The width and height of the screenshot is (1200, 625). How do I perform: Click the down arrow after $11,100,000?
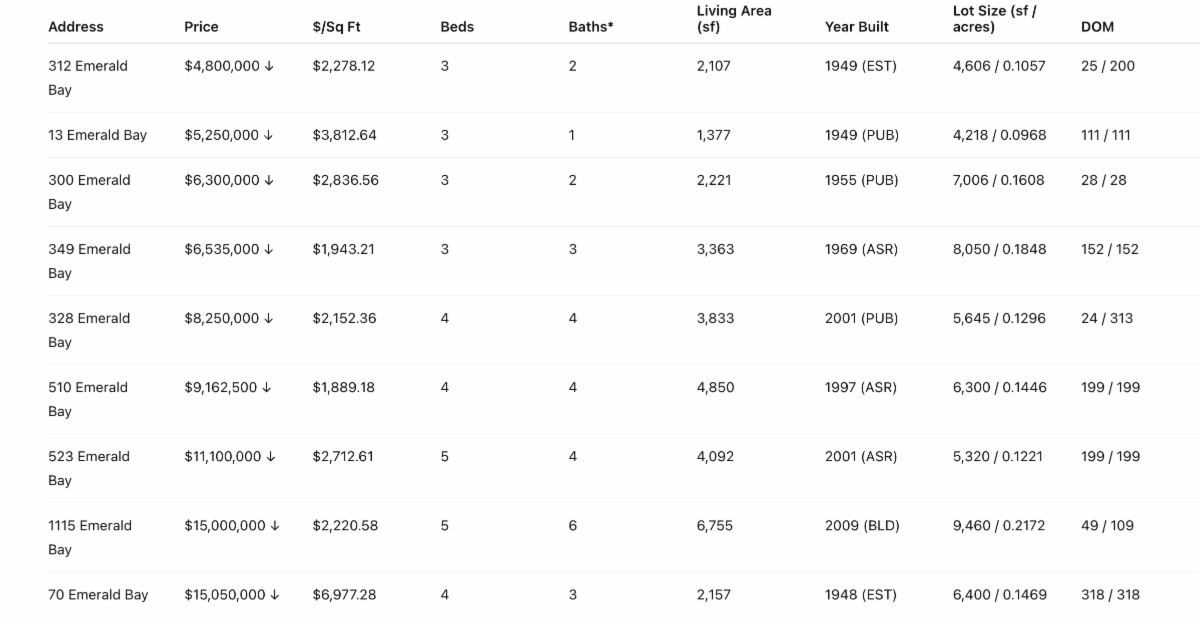tap(270, 457)
